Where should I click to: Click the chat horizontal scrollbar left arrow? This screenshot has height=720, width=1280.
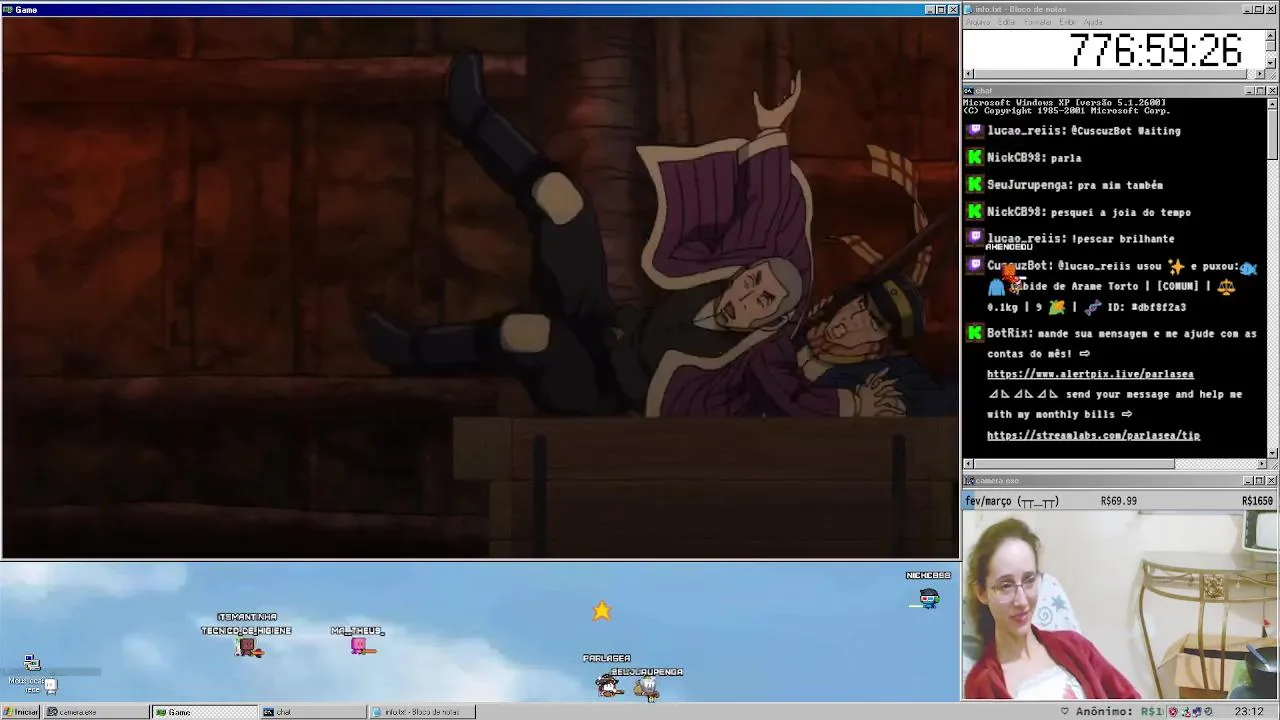tap(968, 464)
